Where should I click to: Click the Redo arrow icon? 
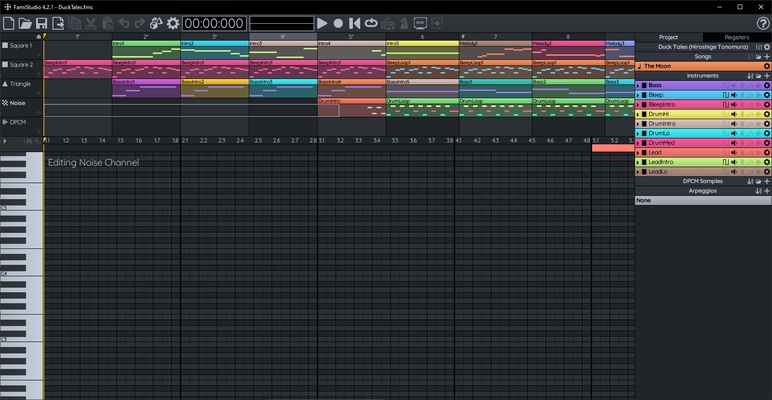(140, 23)
